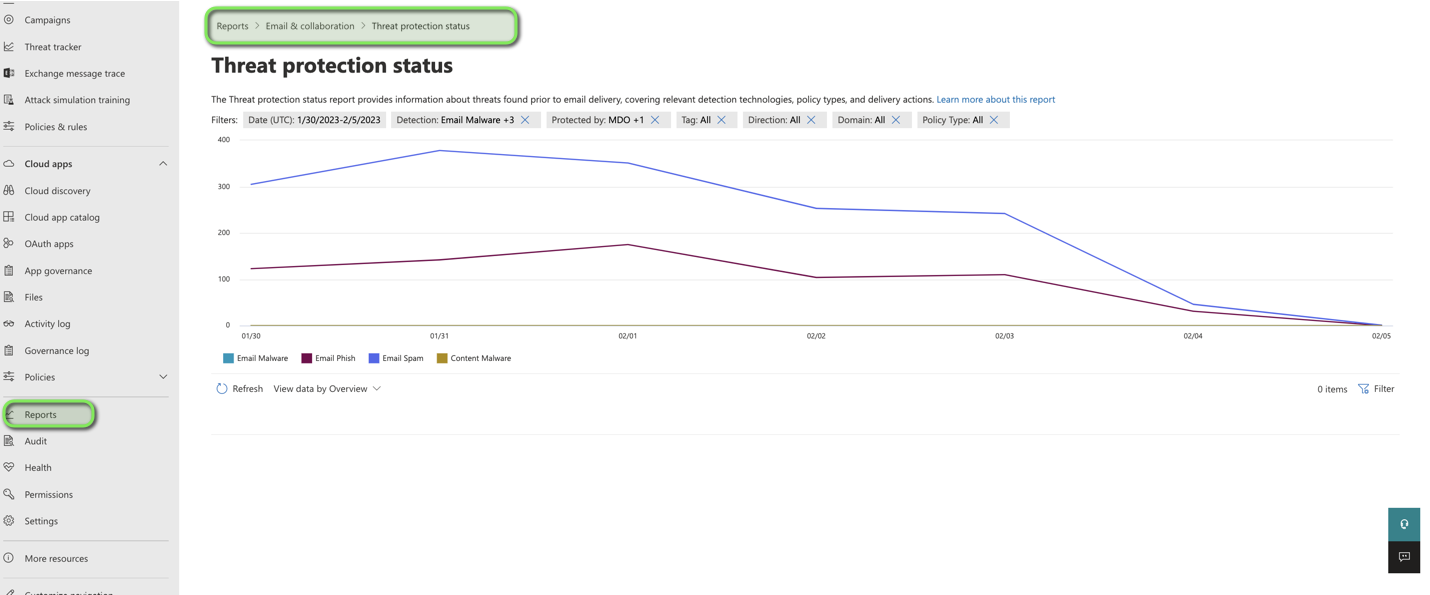Remove the Direction: All filter

point(811,120)
